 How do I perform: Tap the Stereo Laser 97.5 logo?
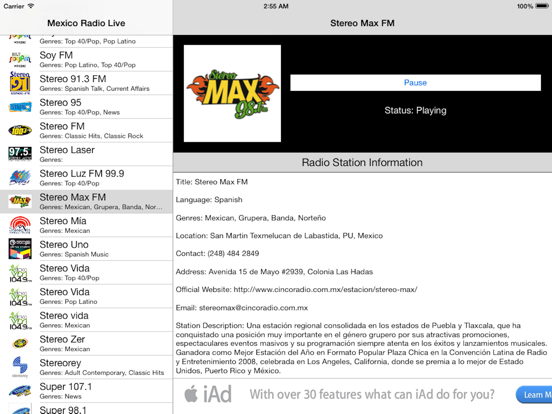click(20, 154)
